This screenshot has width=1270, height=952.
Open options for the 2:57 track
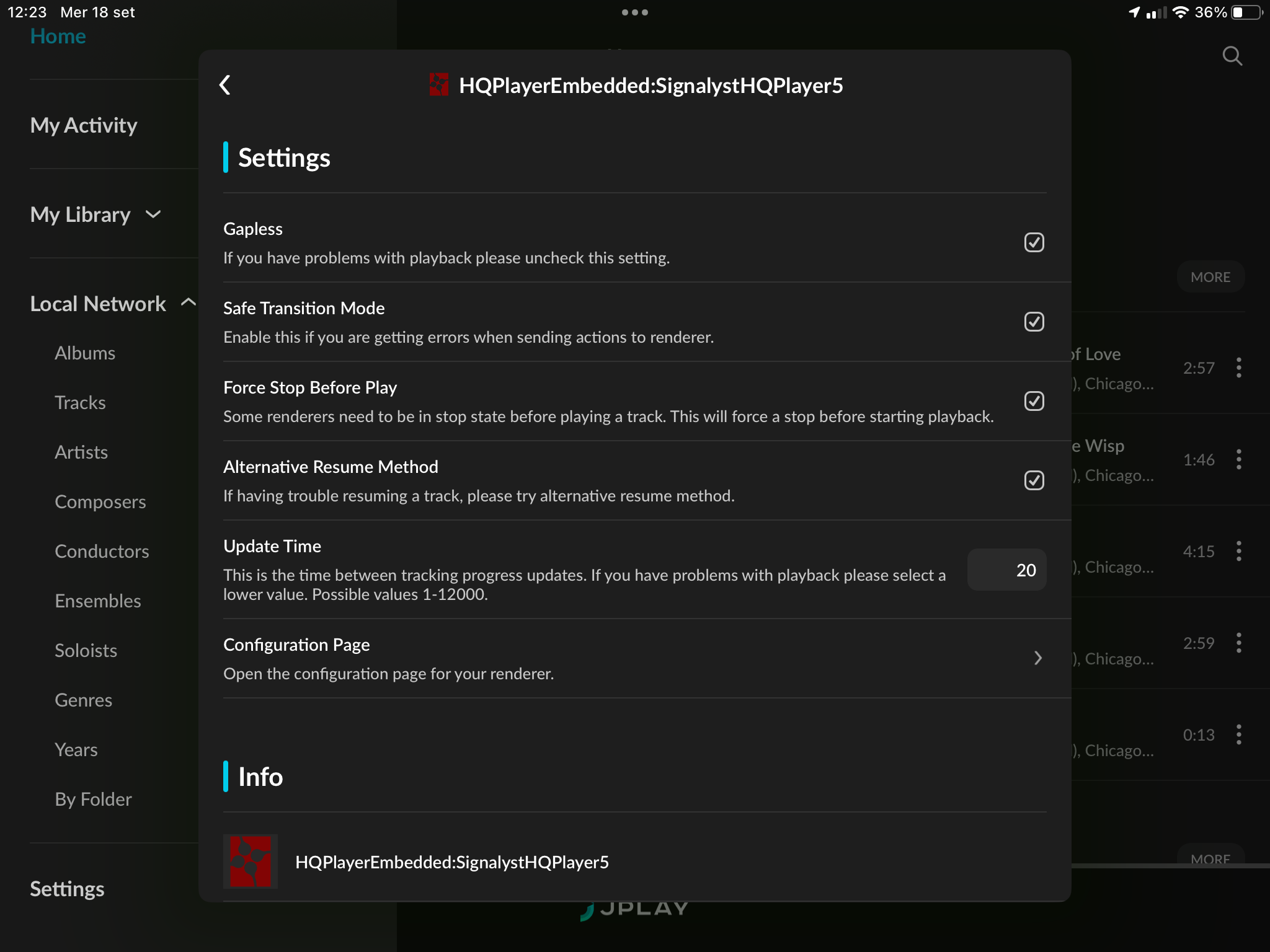click(x=1238, y=368)
